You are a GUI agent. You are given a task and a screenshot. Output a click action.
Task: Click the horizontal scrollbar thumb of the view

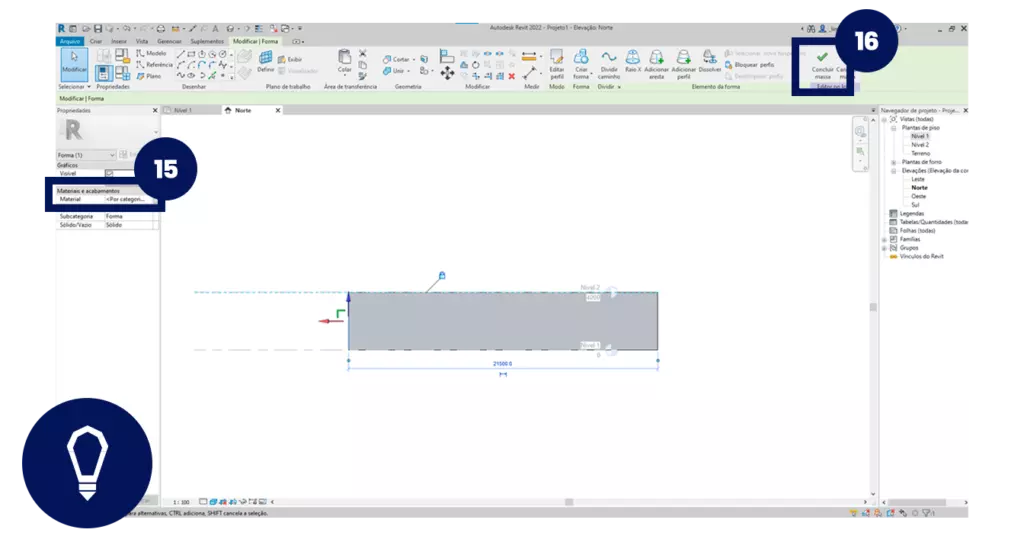pos(569,502)
